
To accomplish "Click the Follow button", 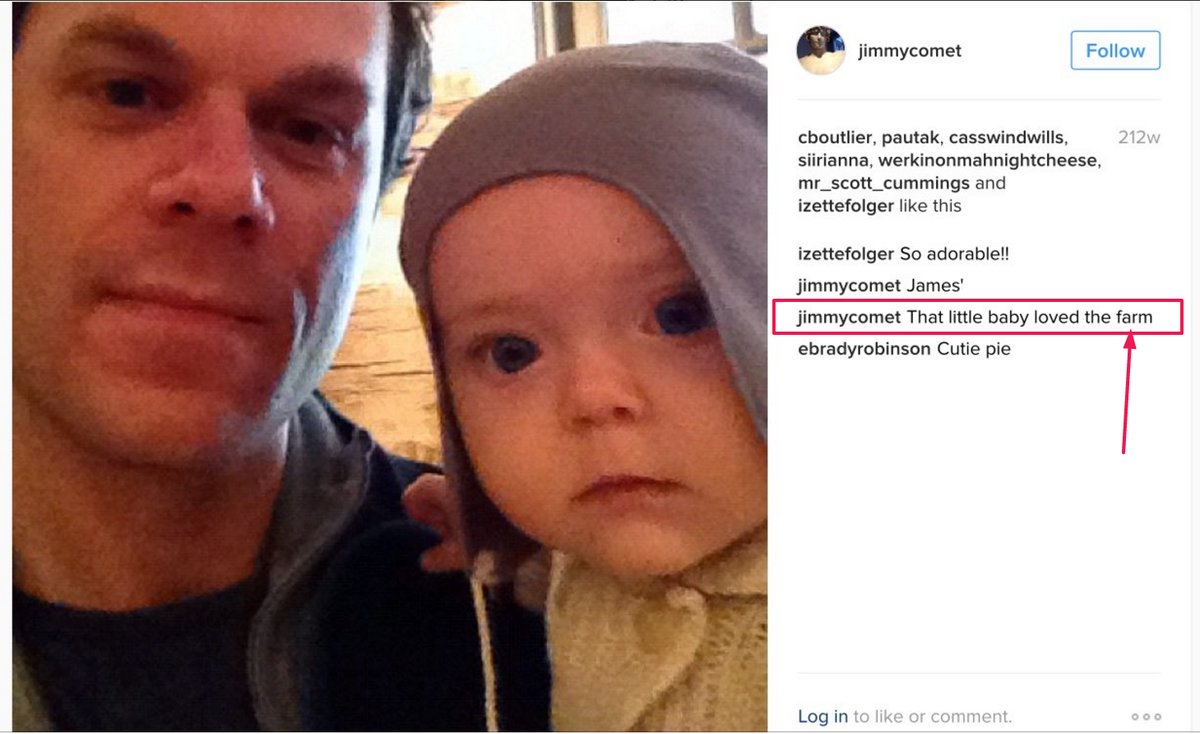I will pos(1115,50).
